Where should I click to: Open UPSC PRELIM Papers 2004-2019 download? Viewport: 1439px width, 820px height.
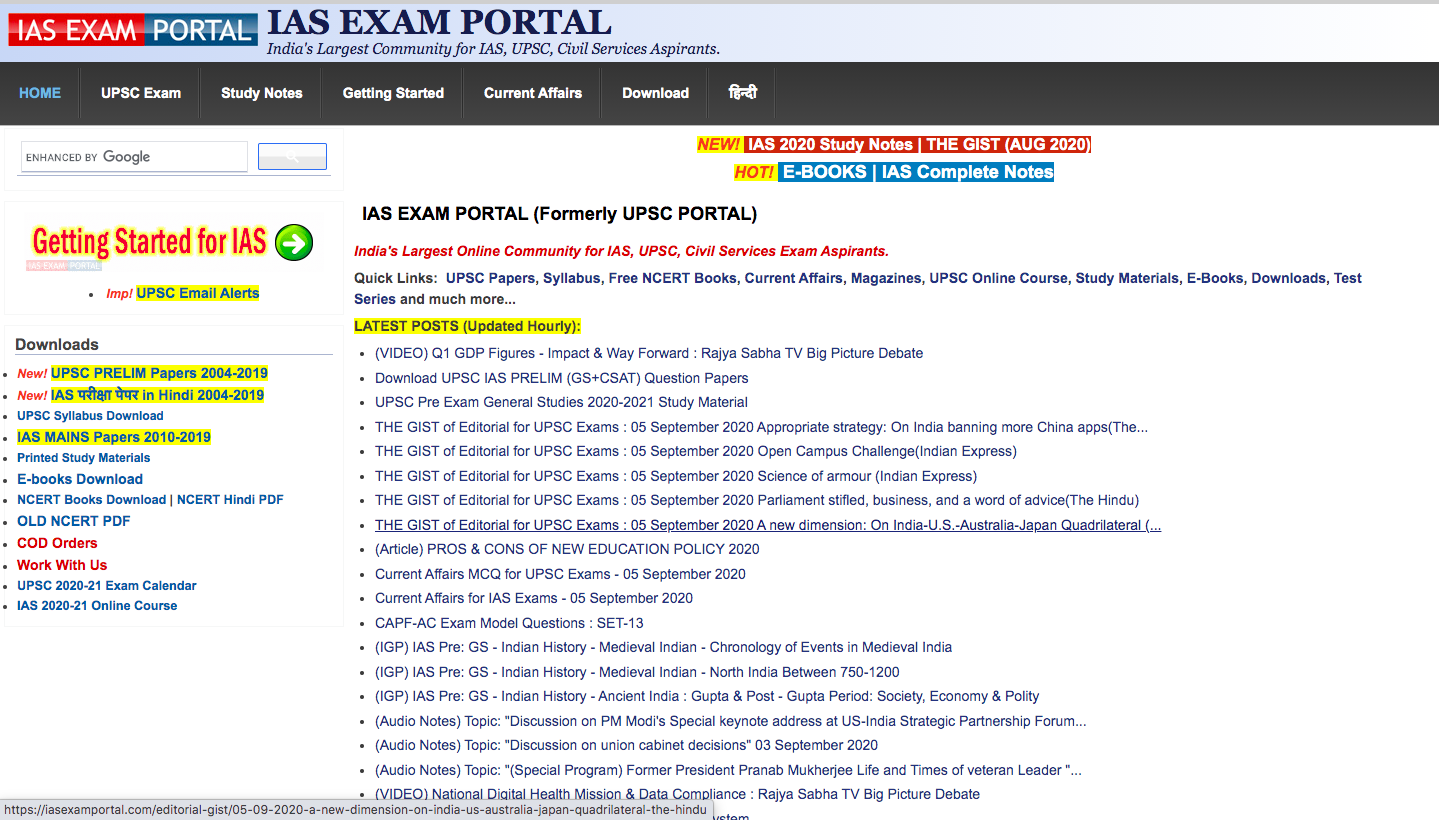point(160,373)
